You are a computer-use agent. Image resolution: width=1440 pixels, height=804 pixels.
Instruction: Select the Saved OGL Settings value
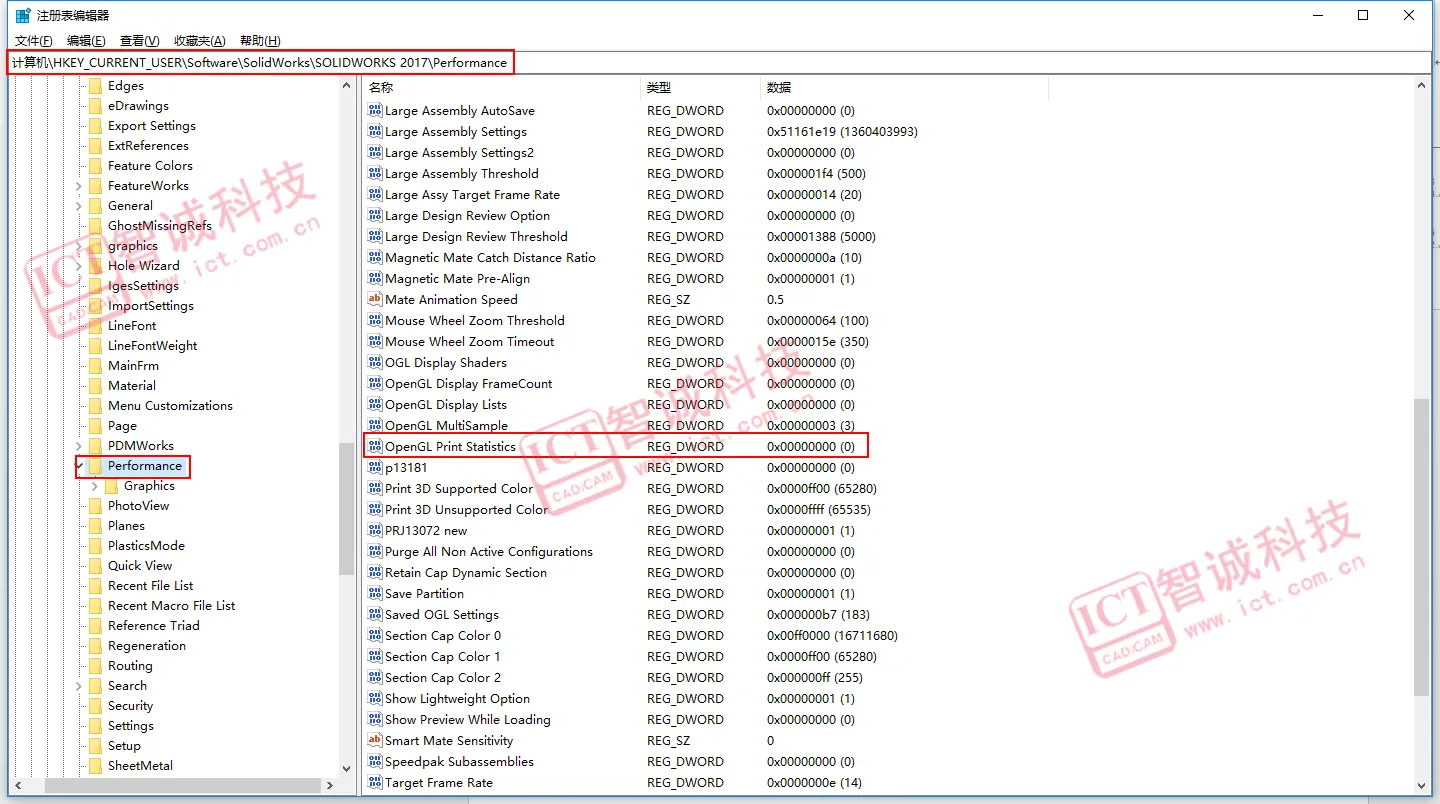pyautogui.click(x=442, y=615)
